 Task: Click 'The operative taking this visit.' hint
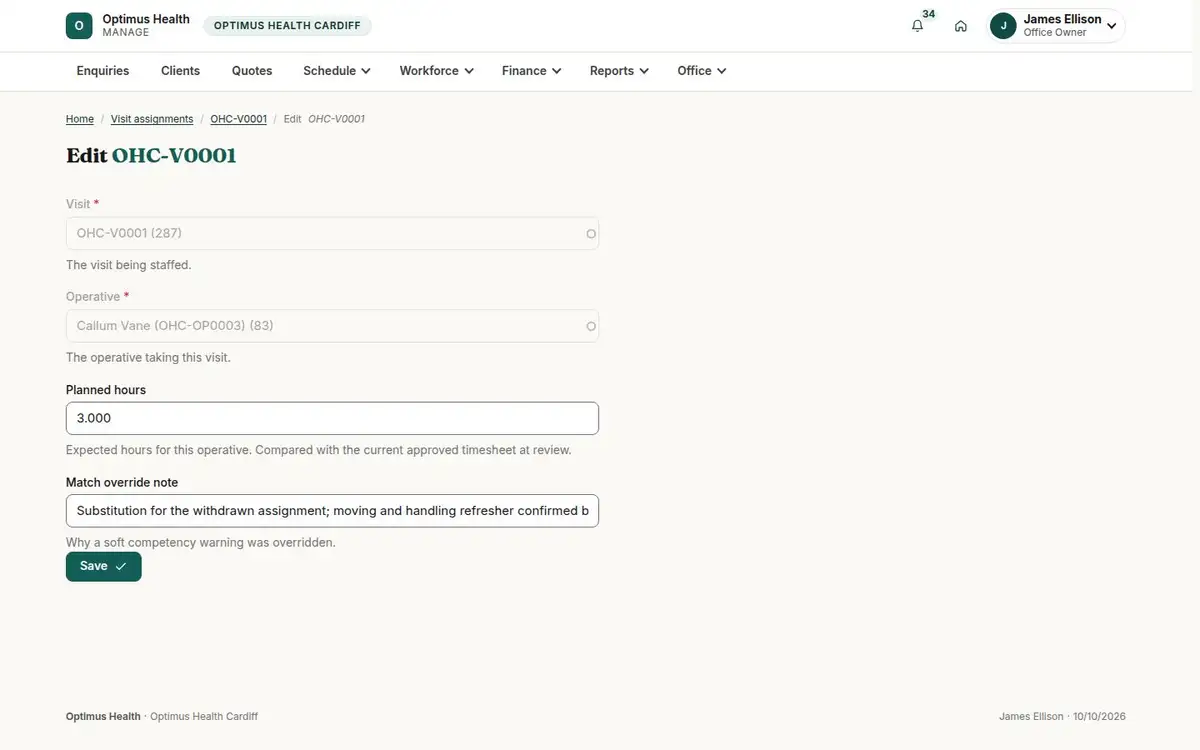click(148, 357)
